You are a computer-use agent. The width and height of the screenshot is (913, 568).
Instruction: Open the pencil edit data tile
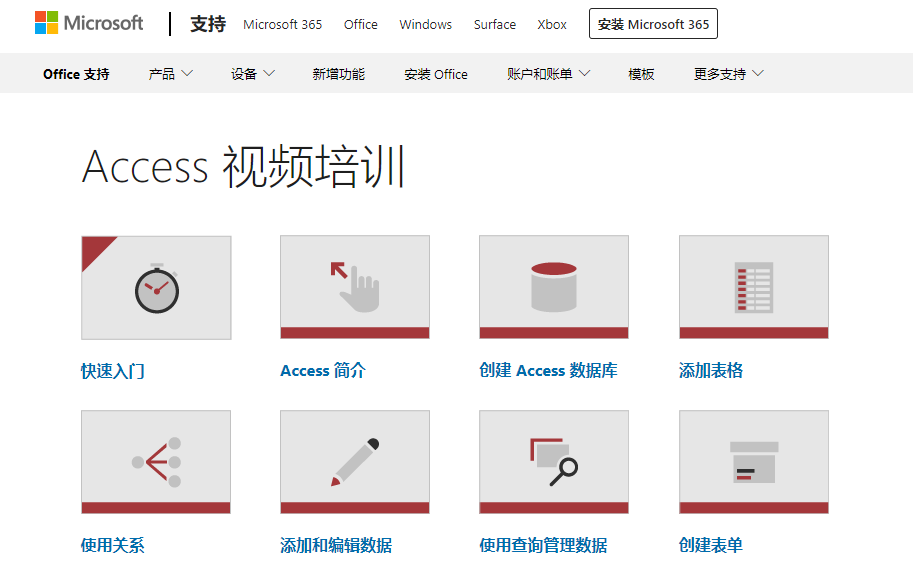[355, 462]
